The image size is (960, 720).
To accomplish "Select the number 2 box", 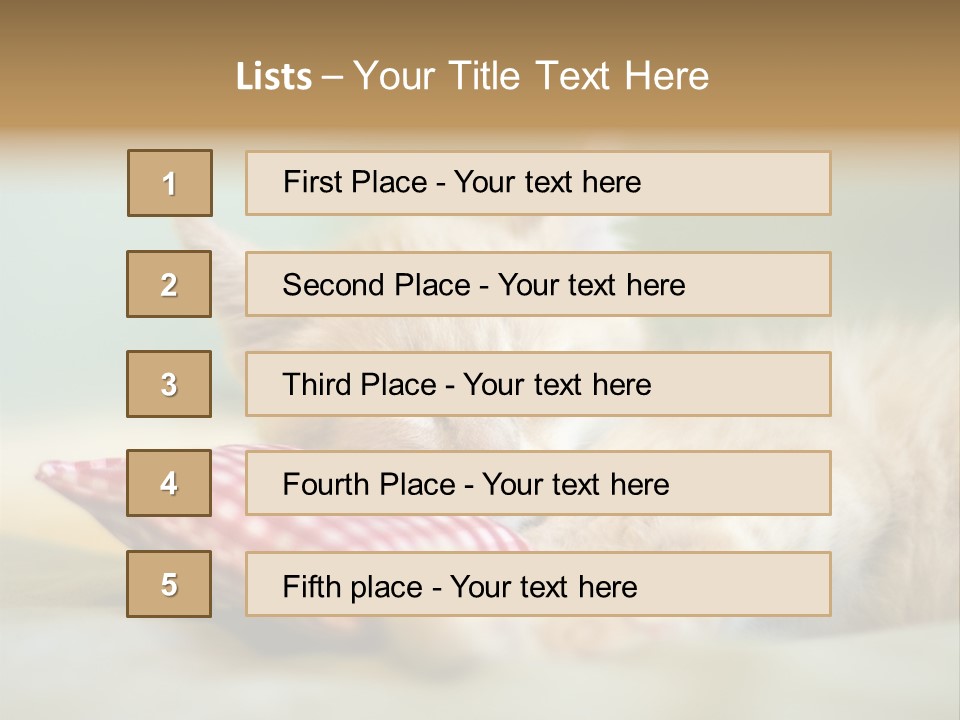I will (169, 284).
